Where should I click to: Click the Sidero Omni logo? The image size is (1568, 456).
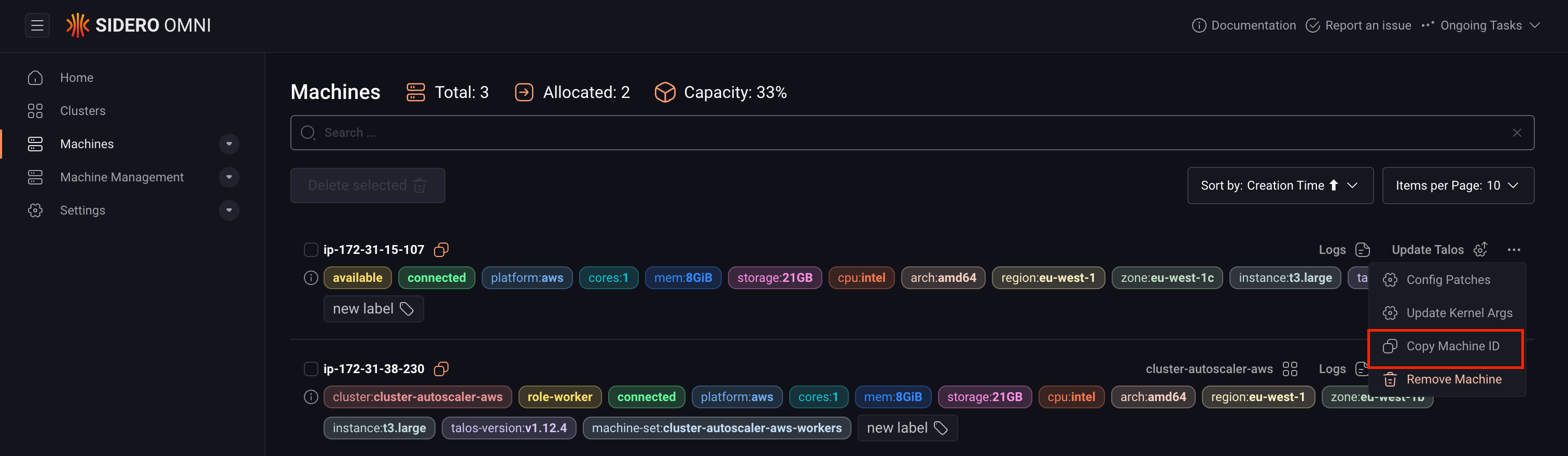[x=138, y=25]
